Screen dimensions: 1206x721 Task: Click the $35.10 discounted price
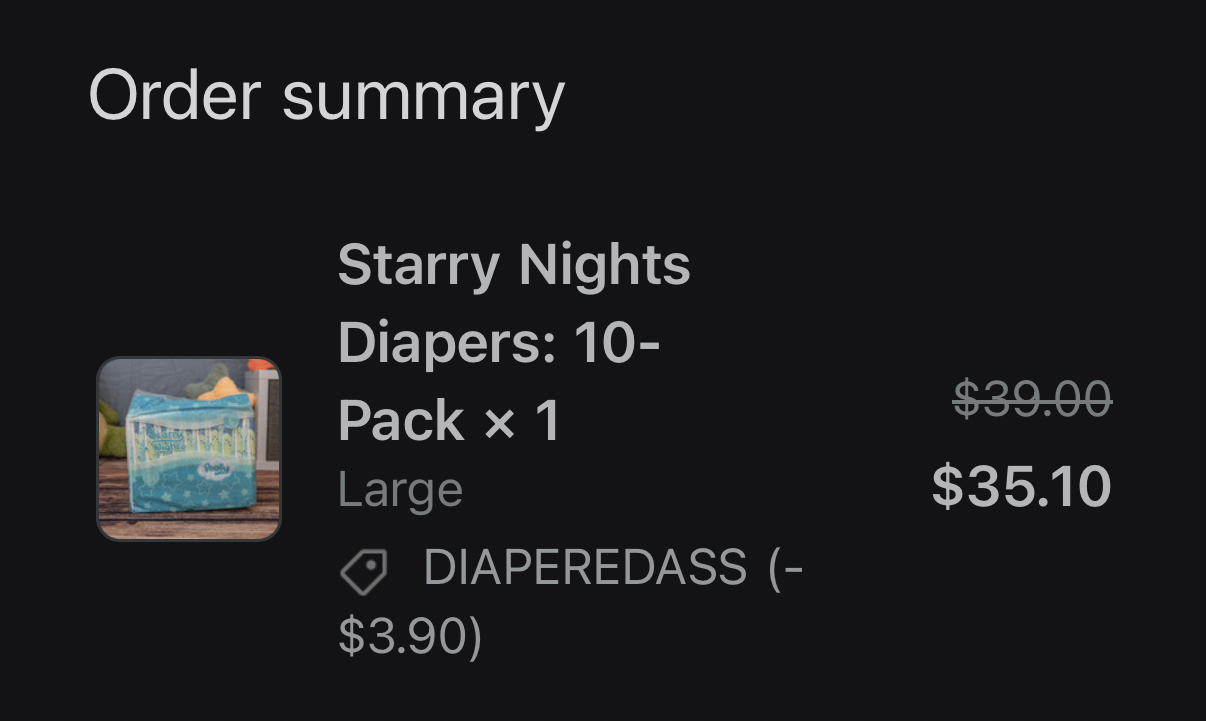1021,486
